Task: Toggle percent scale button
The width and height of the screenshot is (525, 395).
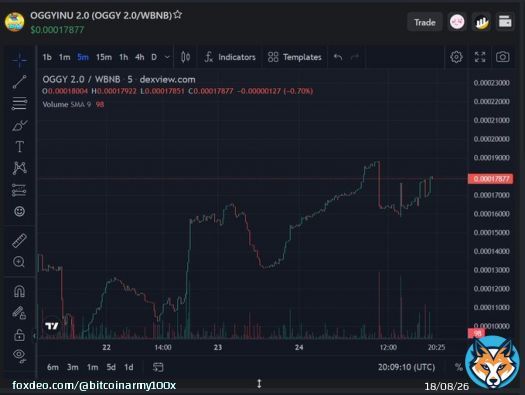Action: (x=459, y=367)
